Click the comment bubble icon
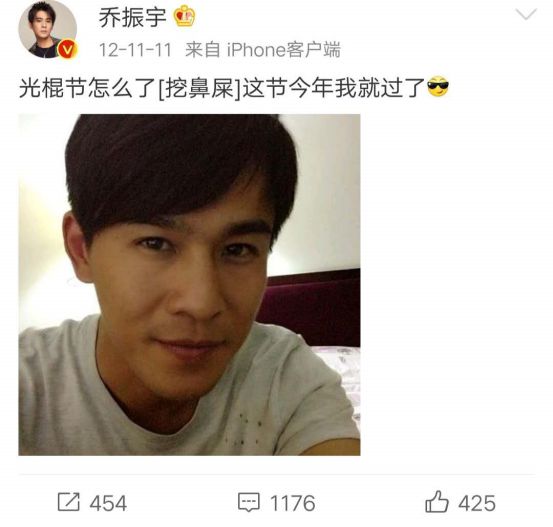The height and width of the screenshot is (527, 553). (249, 502)
